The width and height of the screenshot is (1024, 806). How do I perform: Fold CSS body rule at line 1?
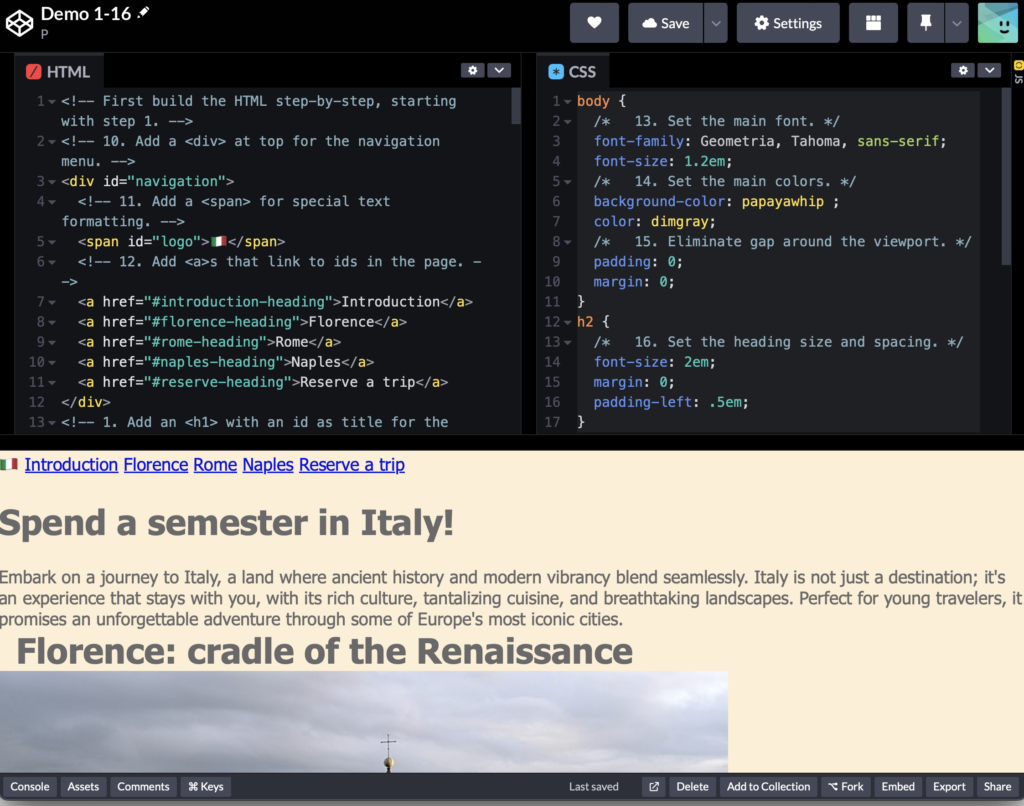(x=568, y=102)
